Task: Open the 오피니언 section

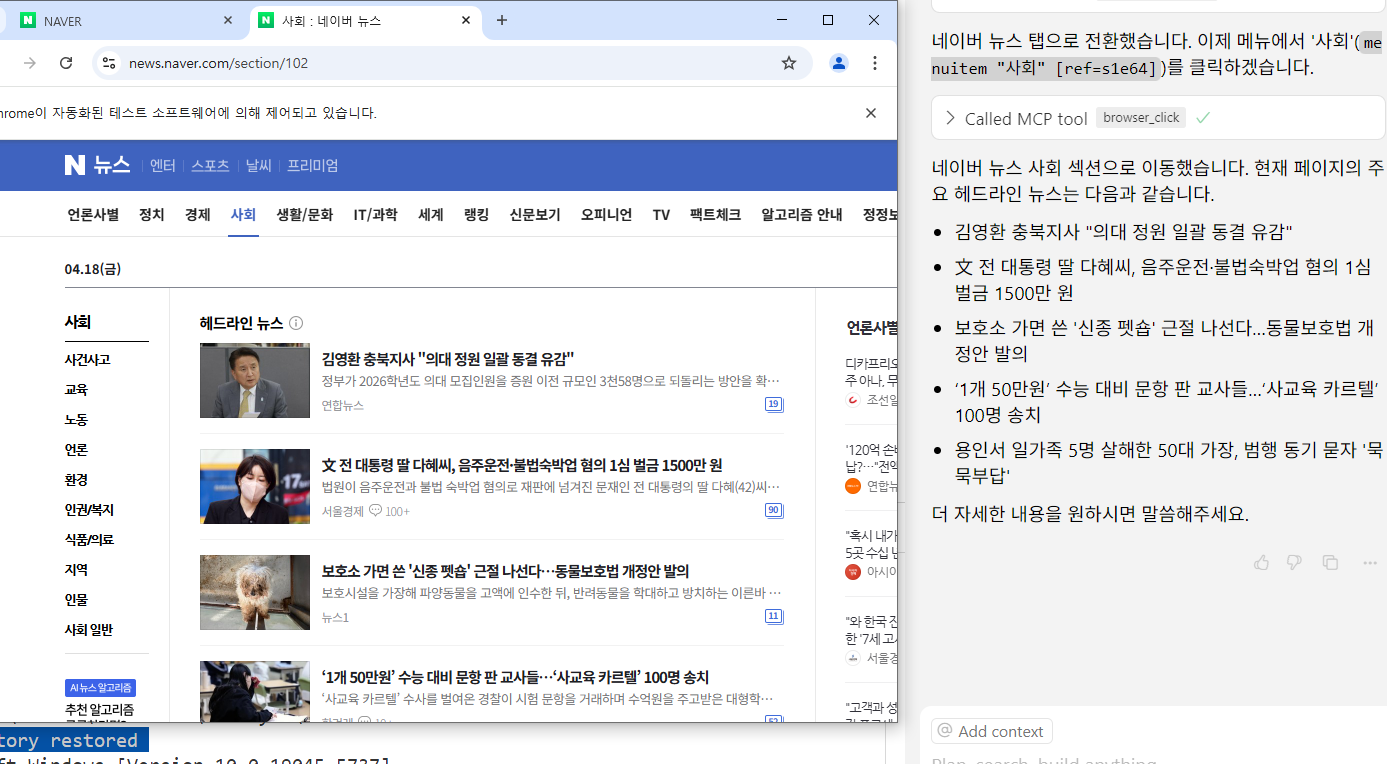Action: 606,214
